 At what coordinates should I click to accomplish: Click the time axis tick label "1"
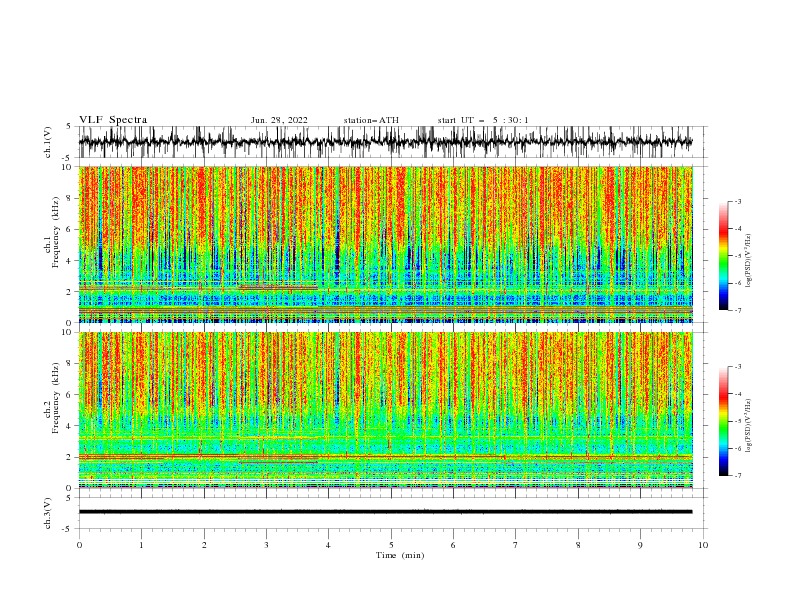coord(141,545)
